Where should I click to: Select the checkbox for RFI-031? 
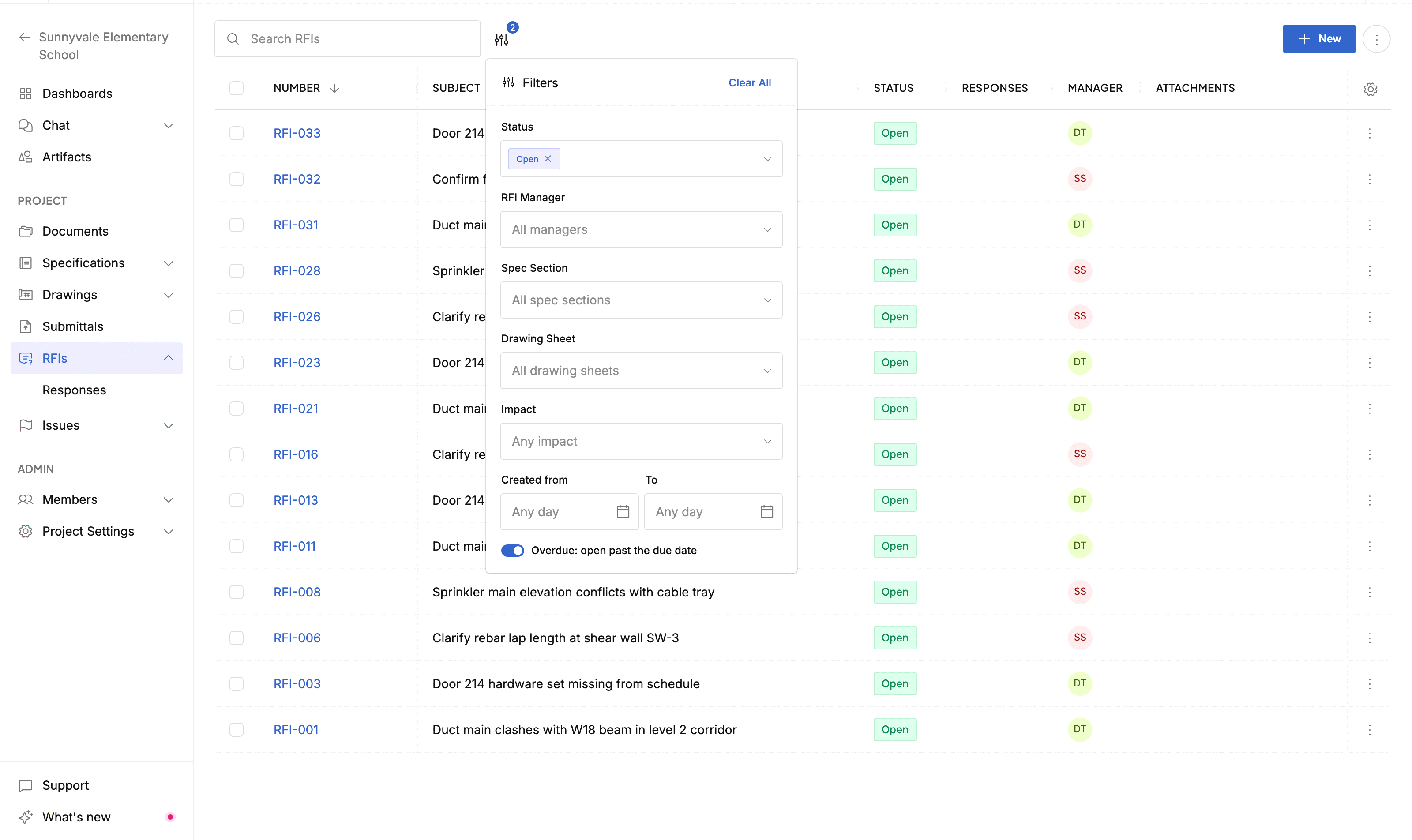click(x=236, y=225)
